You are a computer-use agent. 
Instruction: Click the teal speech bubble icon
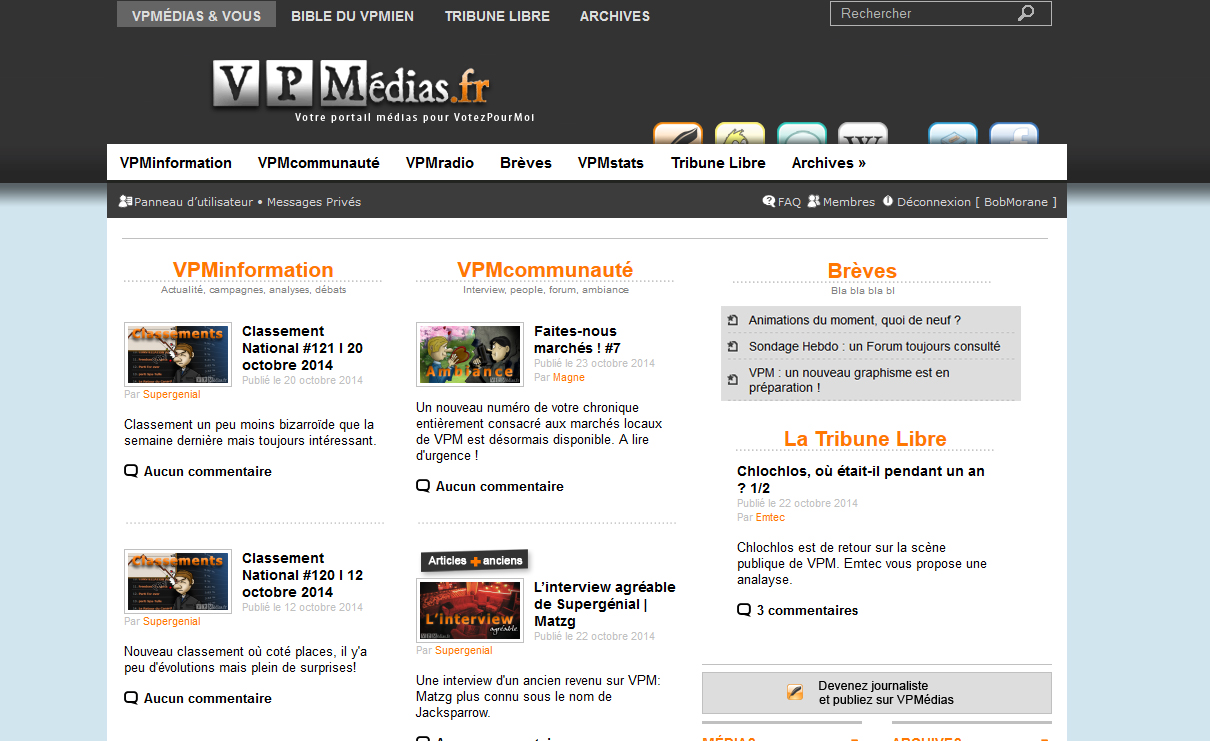[801, 134]
